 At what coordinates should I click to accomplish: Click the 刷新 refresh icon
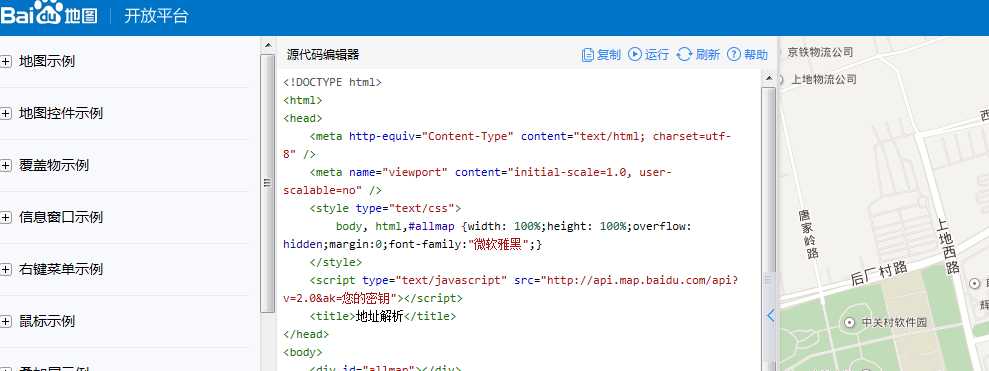pyautogui.click(x=684, y=54)
